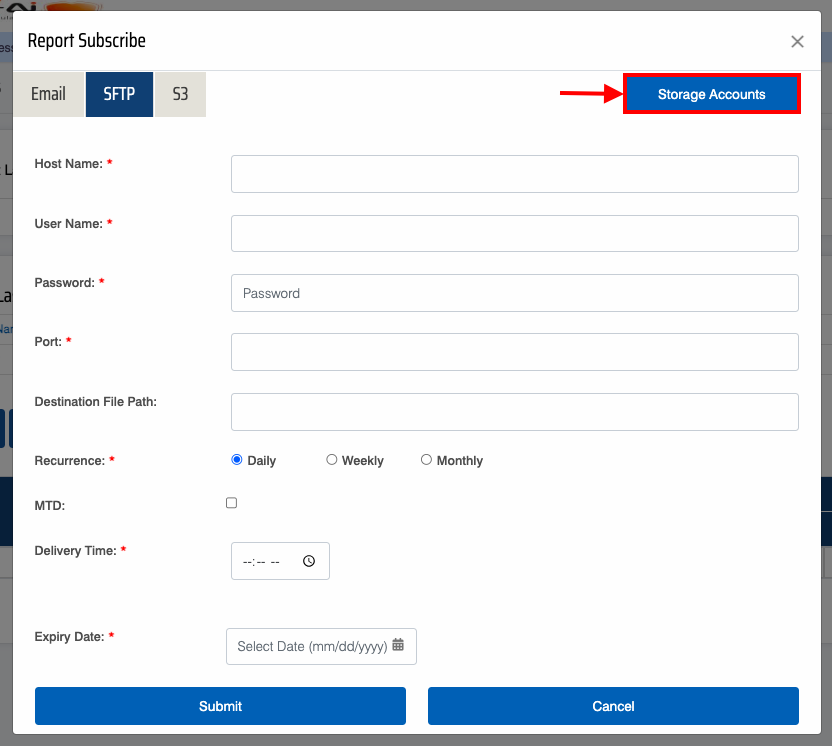Select Monthly recurrence radio button
The height and width of the screenshot is (746, 832).
click(x=427, y=460)
